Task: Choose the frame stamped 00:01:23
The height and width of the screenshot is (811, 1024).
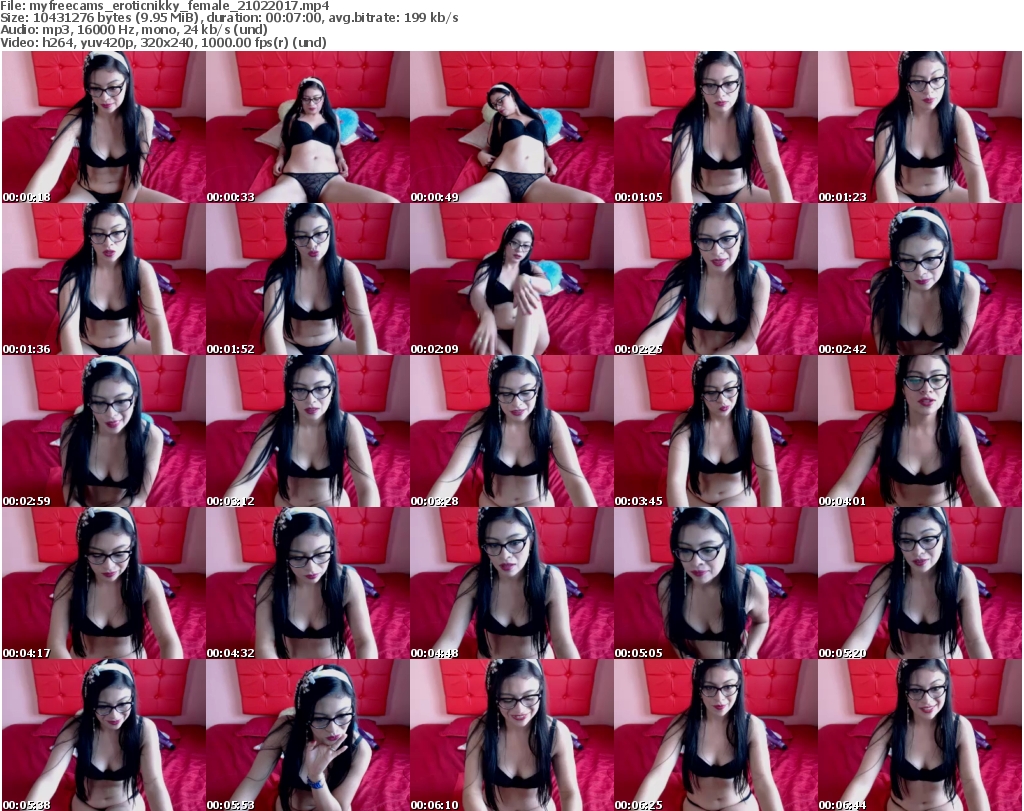Action: [920, 127]
